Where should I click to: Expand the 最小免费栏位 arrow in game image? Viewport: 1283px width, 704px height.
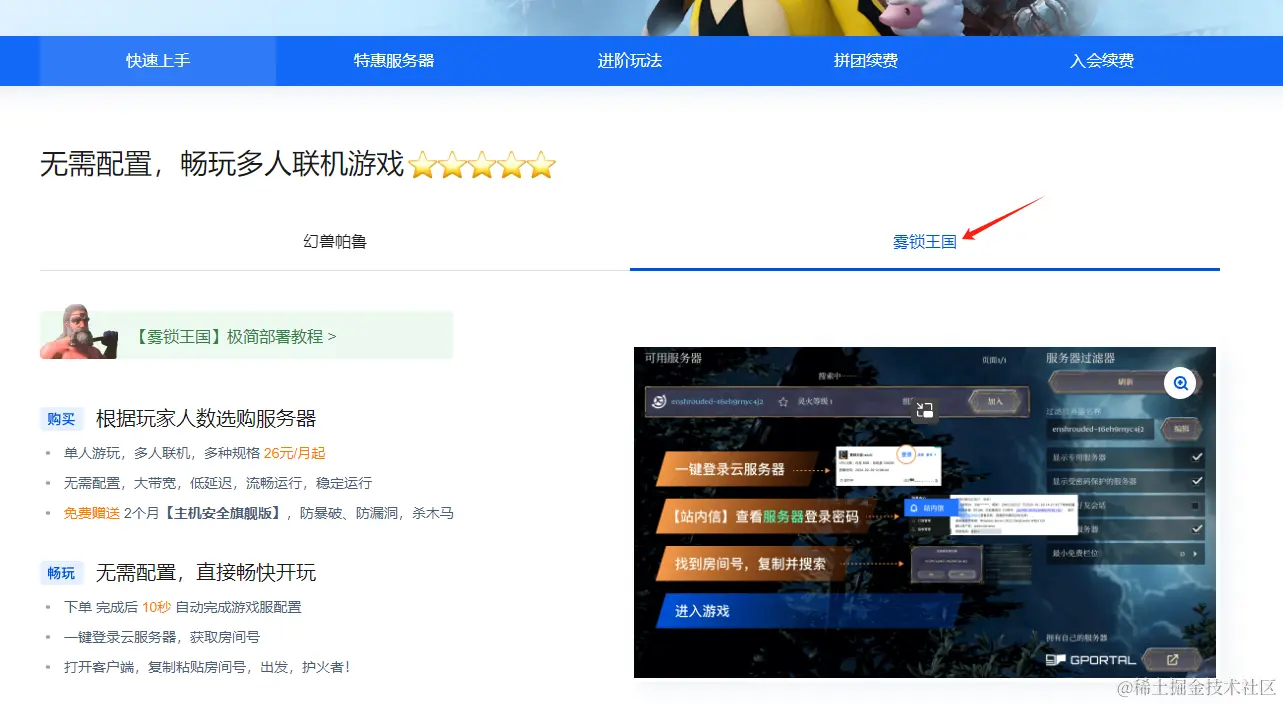pos(1196,553)
